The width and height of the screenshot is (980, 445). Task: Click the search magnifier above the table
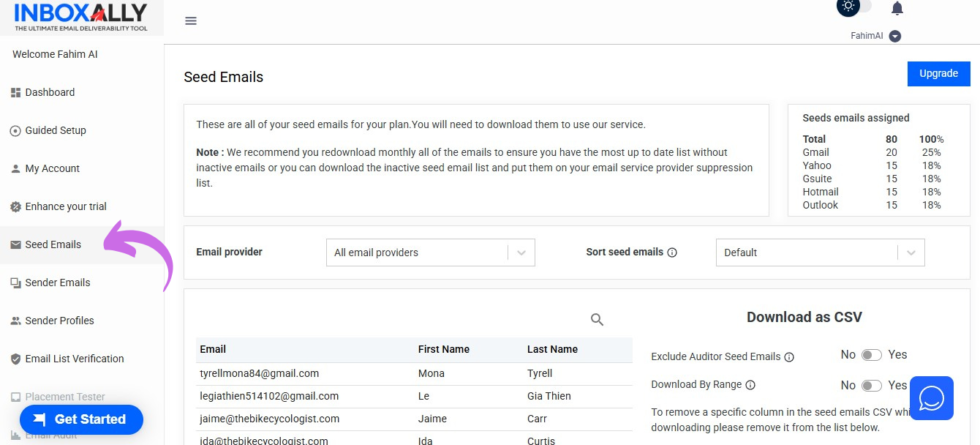[x=597, y=320]
